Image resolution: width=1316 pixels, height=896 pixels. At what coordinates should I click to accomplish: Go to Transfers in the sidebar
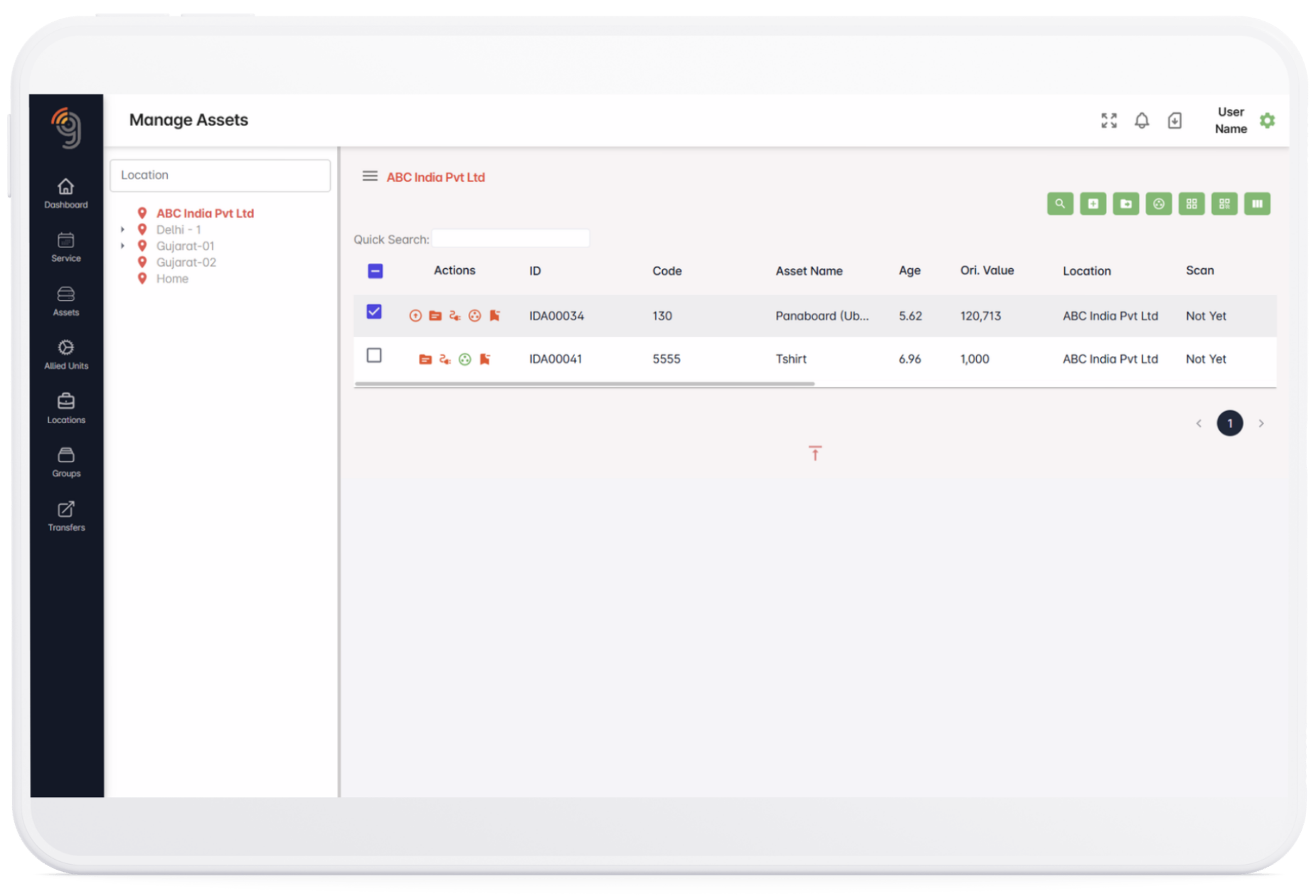coord(66,516)
